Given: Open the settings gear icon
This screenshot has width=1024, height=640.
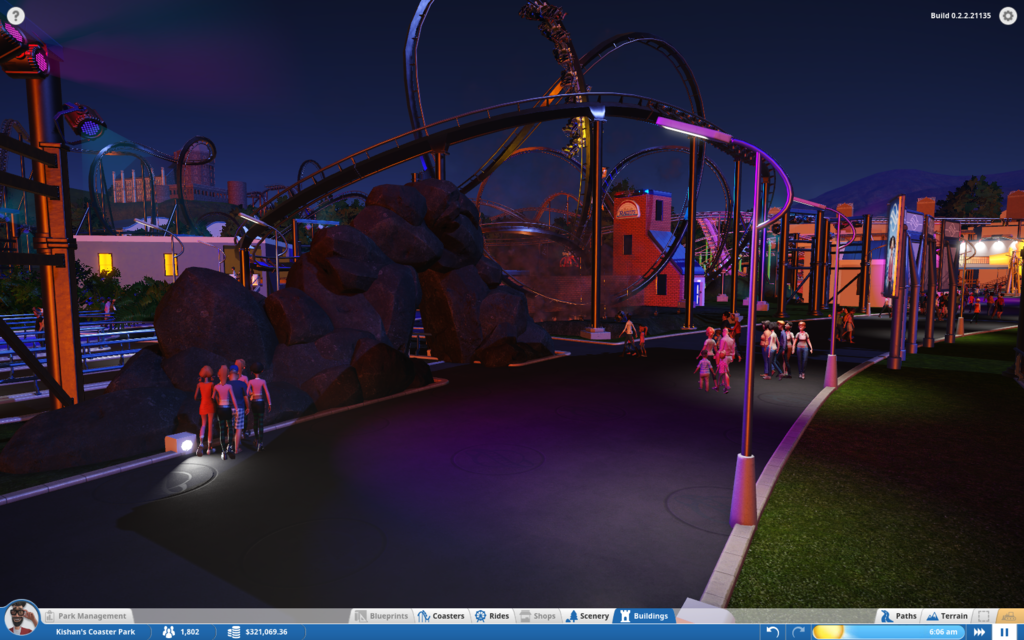Looking at the screenshot, I should click(x=1008, y=16).
